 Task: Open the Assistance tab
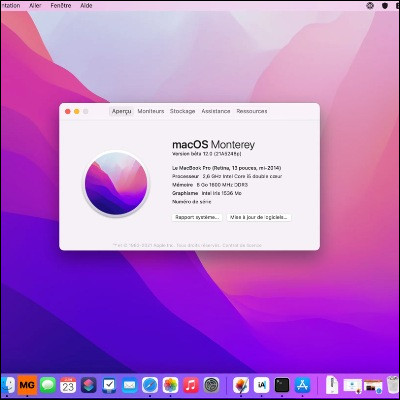coord(216,111)
